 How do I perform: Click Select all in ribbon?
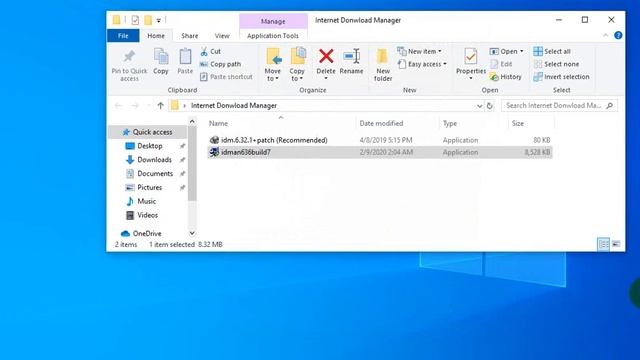pos(552,51)
